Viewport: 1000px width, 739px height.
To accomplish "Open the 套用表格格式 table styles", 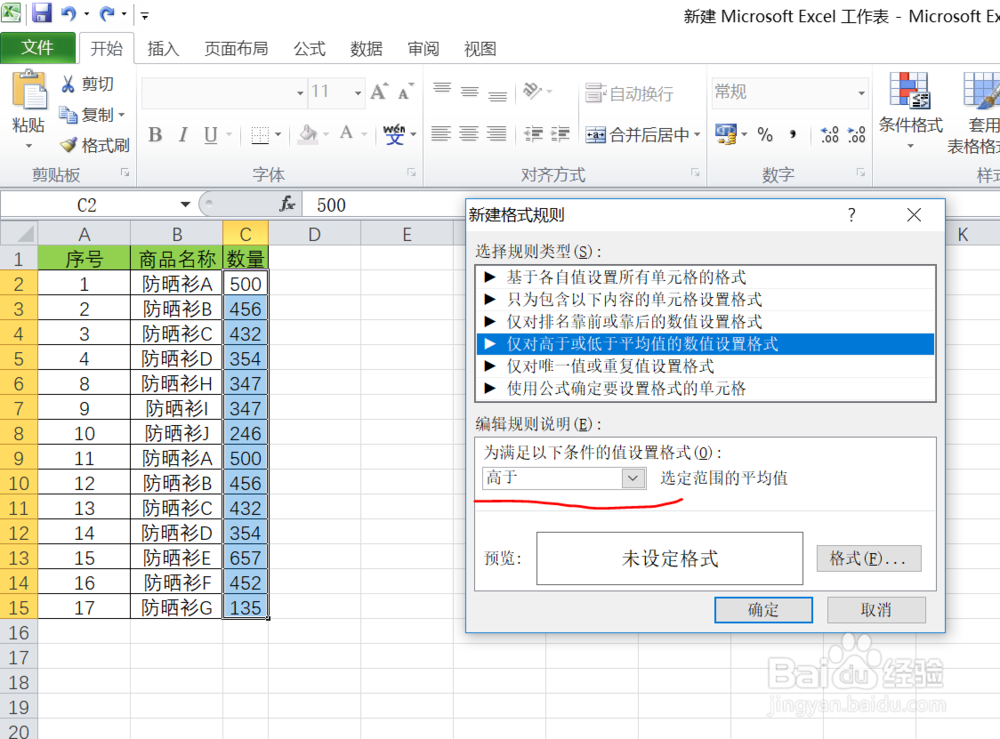I will coord(976,112).
